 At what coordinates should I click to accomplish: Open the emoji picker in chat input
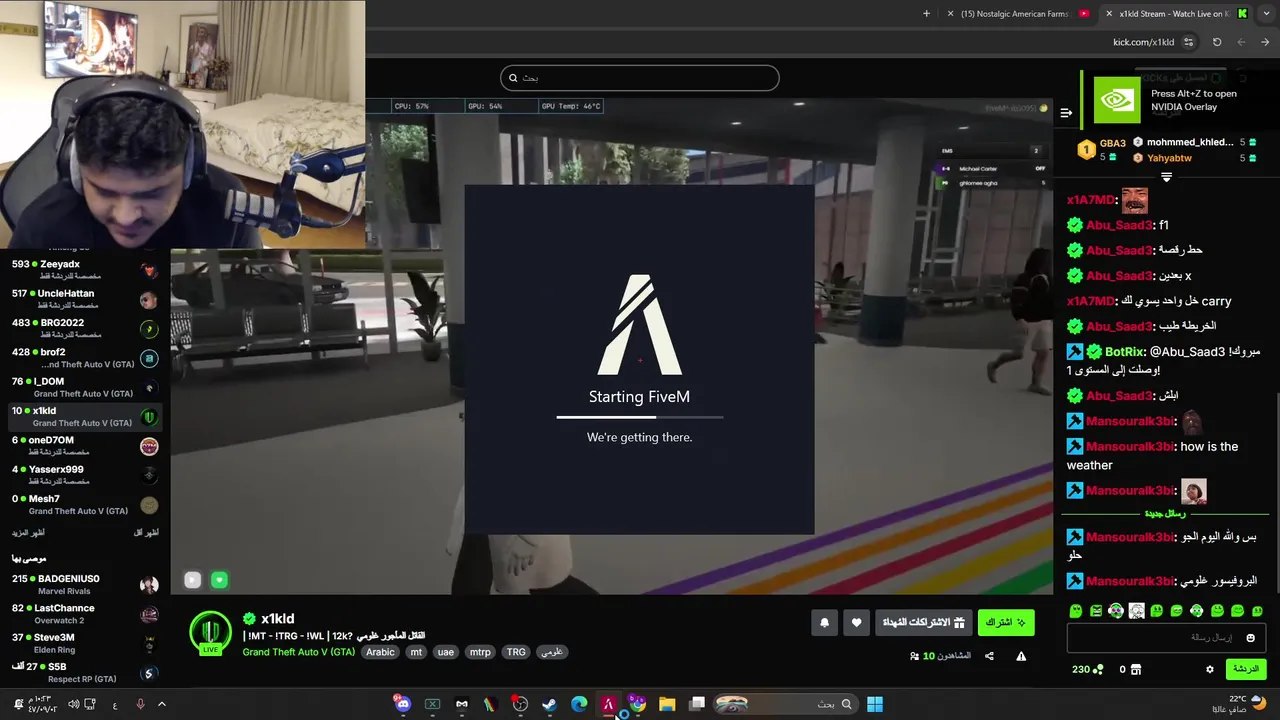(1250, 637)
